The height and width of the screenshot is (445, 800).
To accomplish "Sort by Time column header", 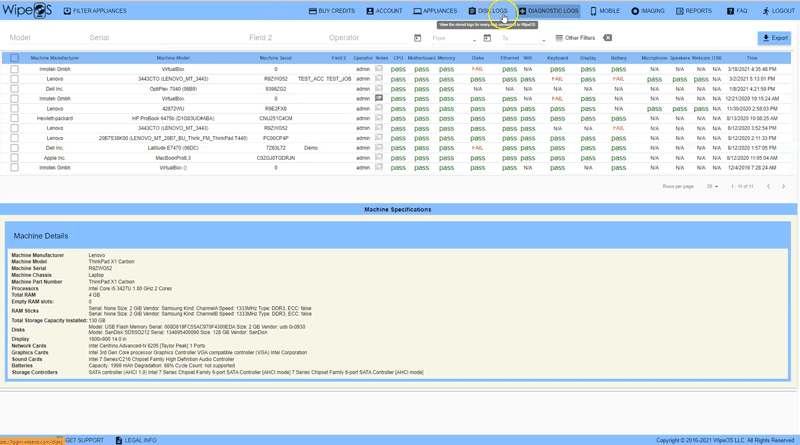I will click(752, 58).
